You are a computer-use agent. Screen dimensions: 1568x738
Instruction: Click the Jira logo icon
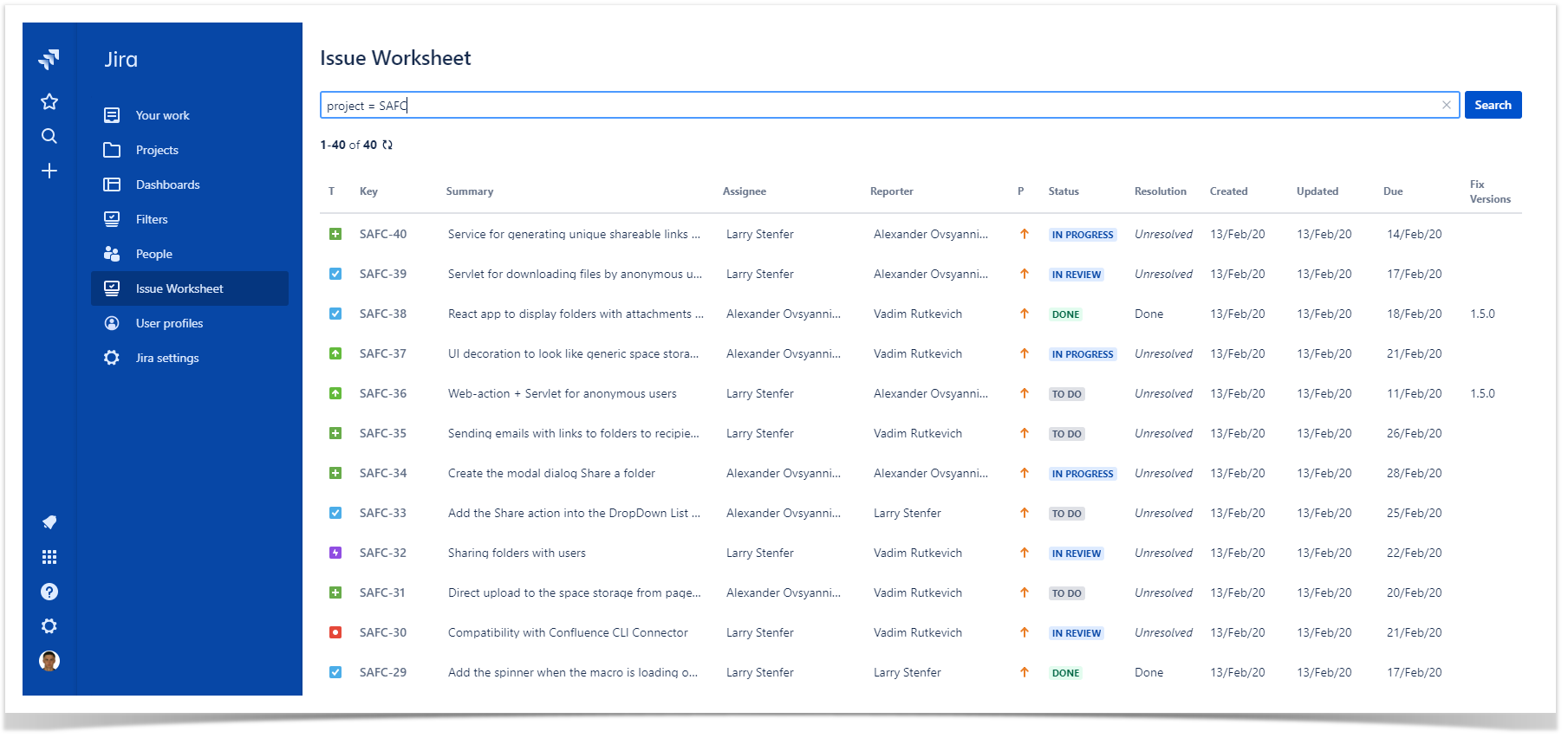pyautogui.click(x=49, y=59)
